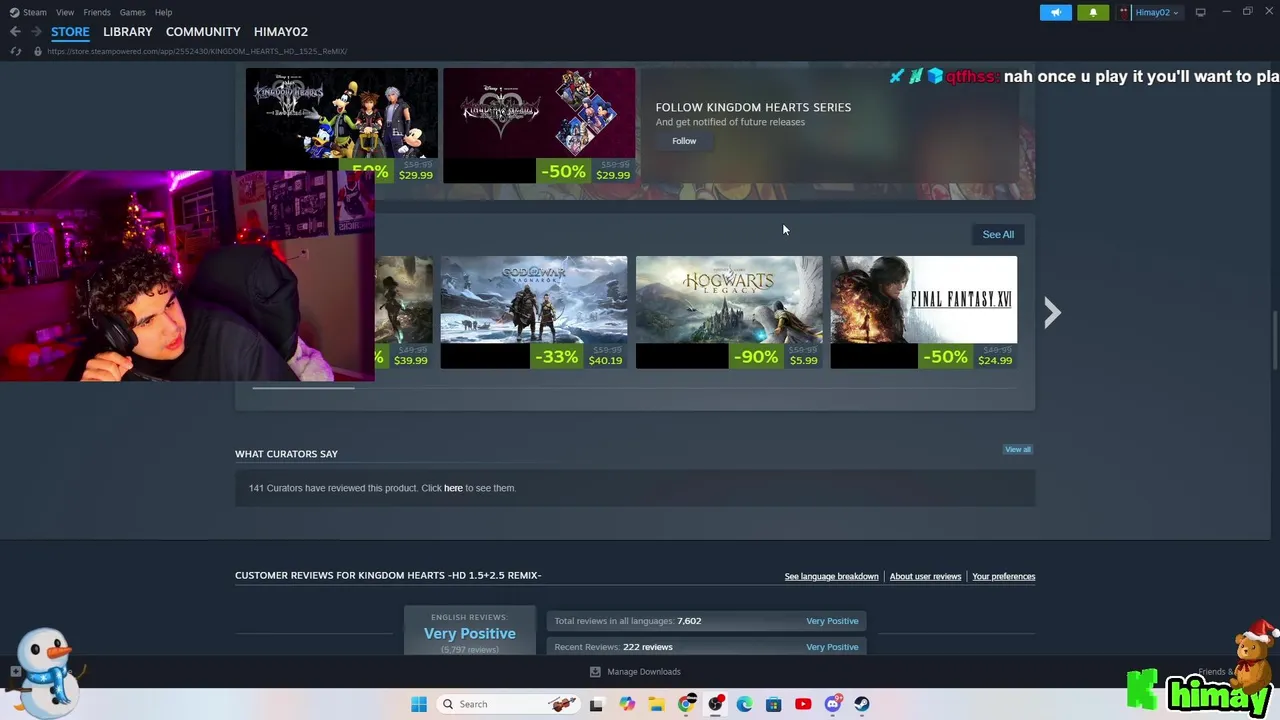Open Google Chrome from the taskbar
This screenshot has width=1280, height=720.
[x=686, y=704]
